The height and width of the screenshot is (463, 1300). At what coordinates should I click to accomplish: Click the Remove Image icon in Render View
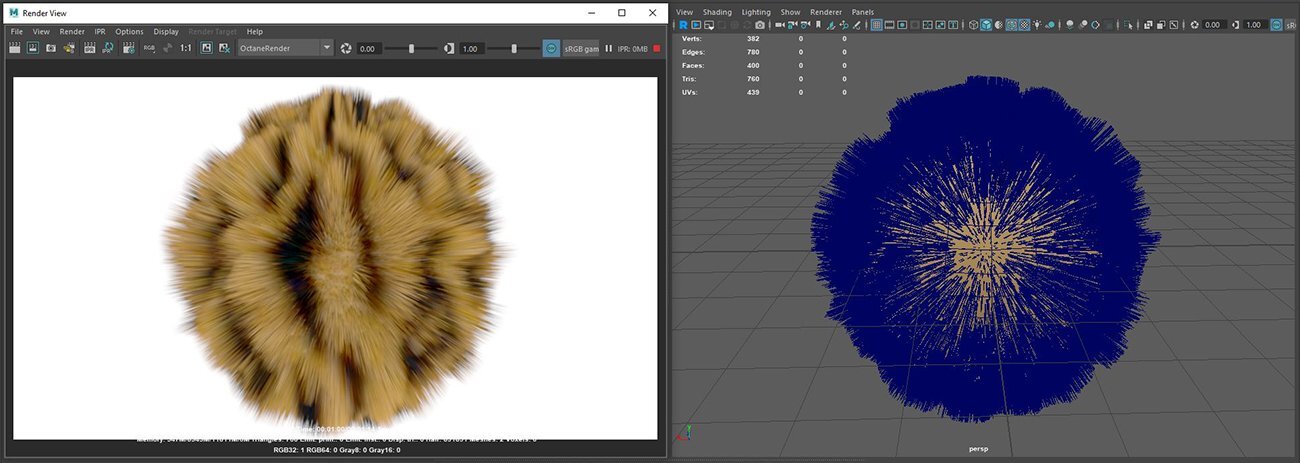[224, 48]
